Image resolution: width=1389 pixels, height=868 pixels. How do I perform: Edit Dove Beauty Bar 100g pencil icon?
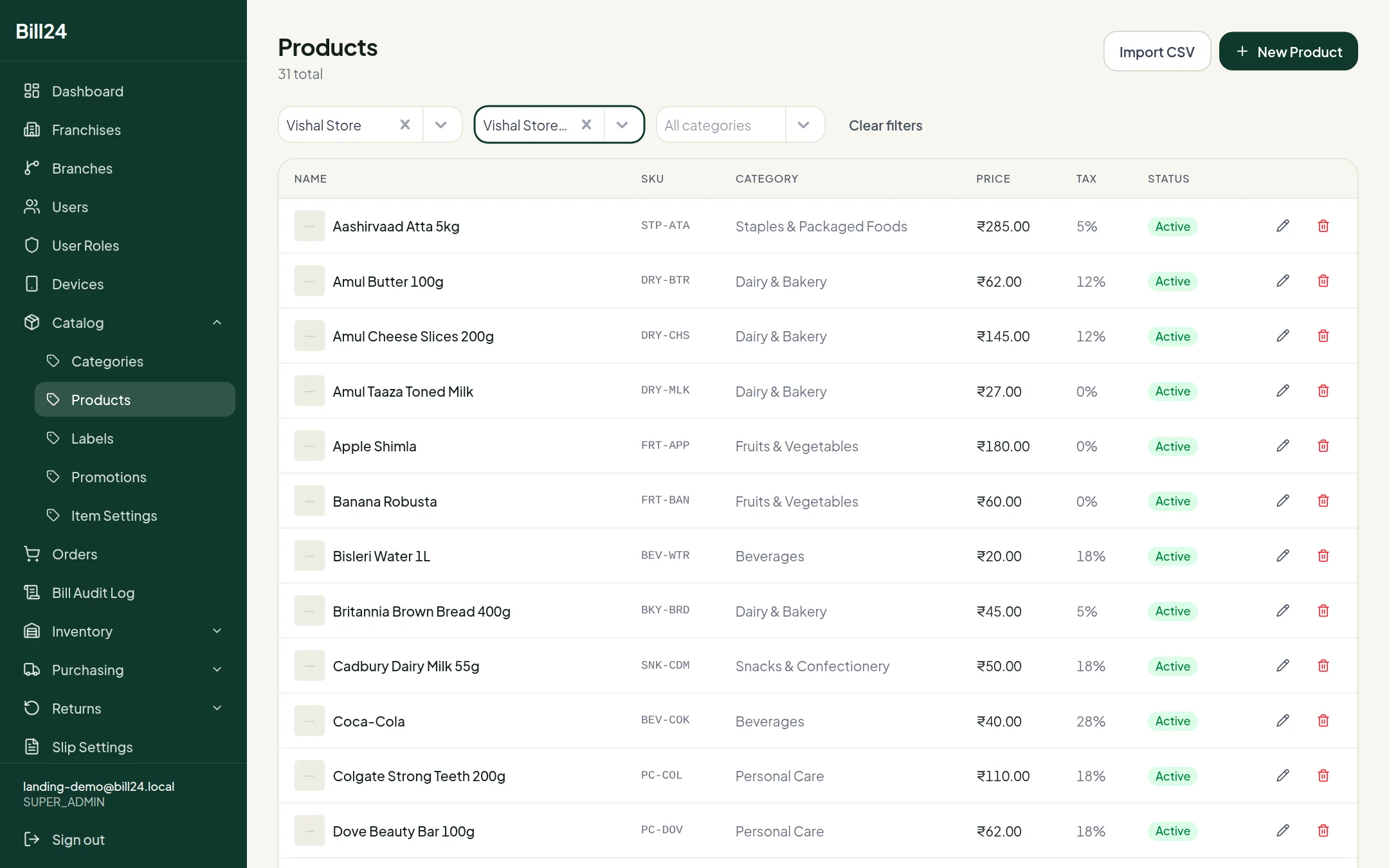click(1283, 831)
